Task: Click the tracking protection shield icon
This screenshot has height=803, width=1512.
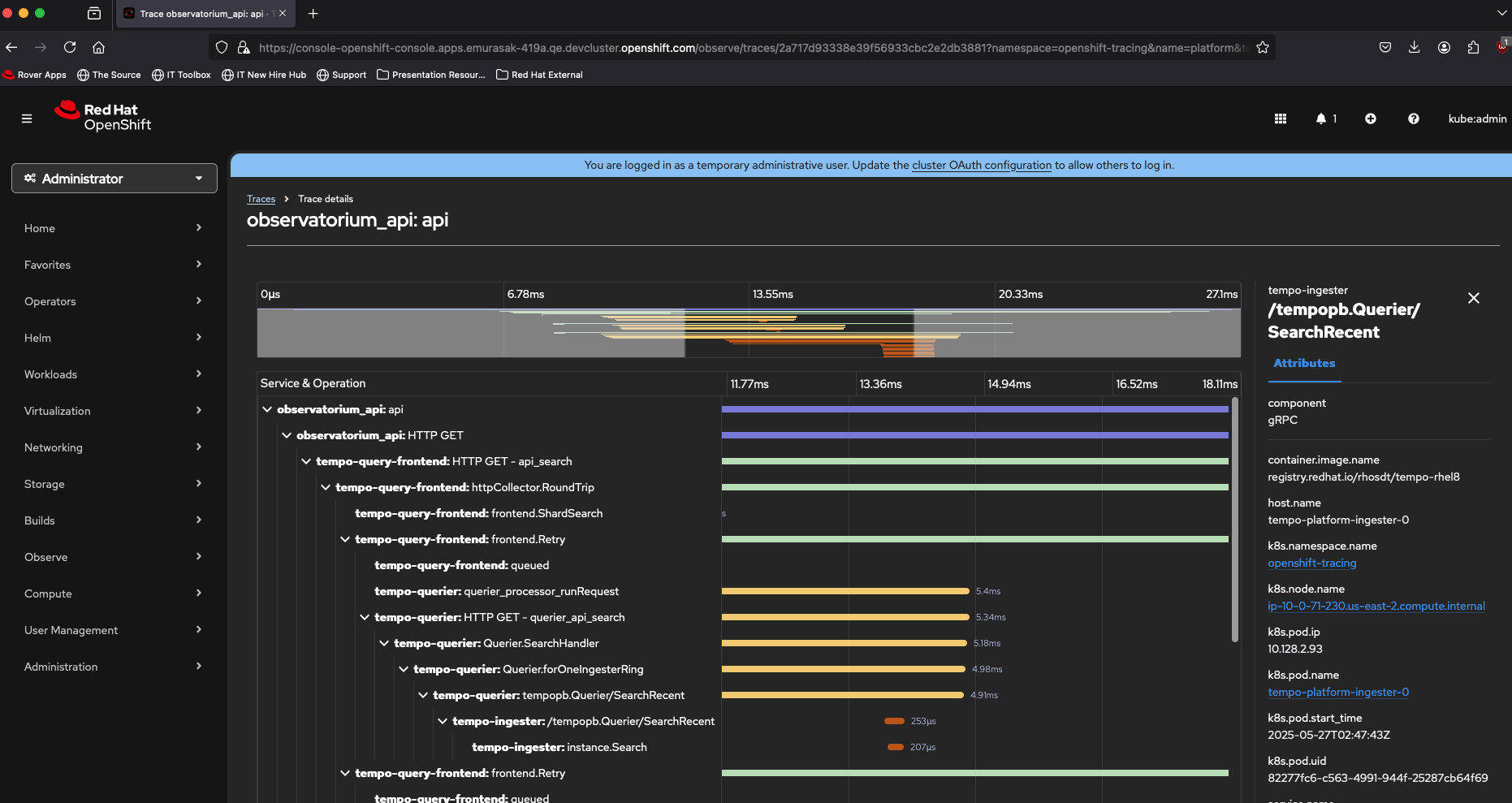Action: click(x=222, y=47)
